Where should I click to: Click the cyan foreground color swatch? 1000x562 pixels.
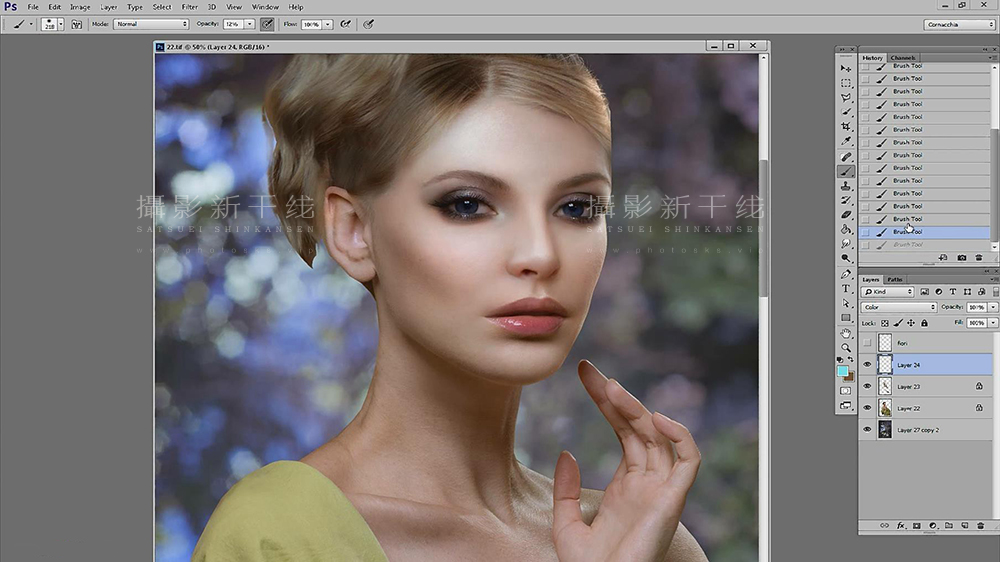(842, 371)
